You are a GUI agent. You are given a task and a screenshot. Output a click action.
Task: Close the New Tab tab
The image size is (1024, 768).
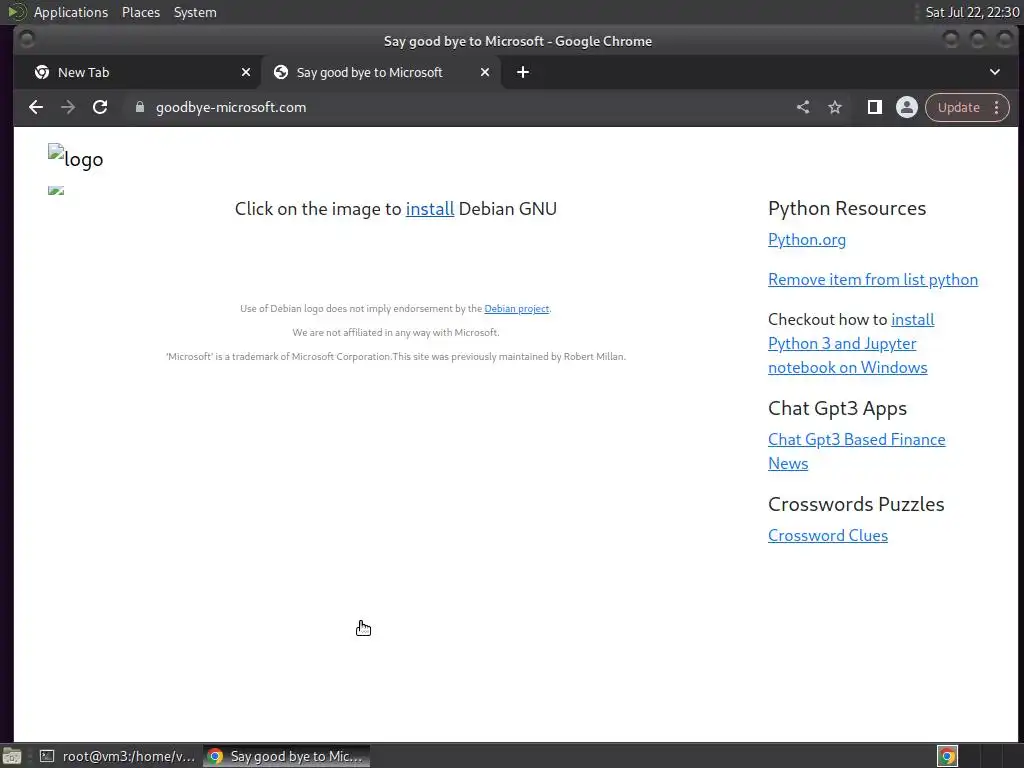coord(246,72)
